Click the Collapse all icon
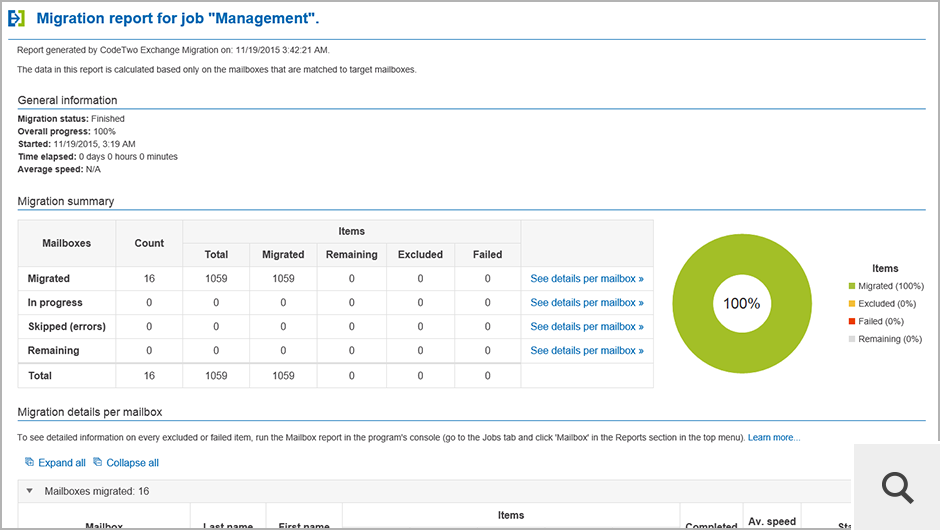940x530 pixels. (x=97, y=462)
